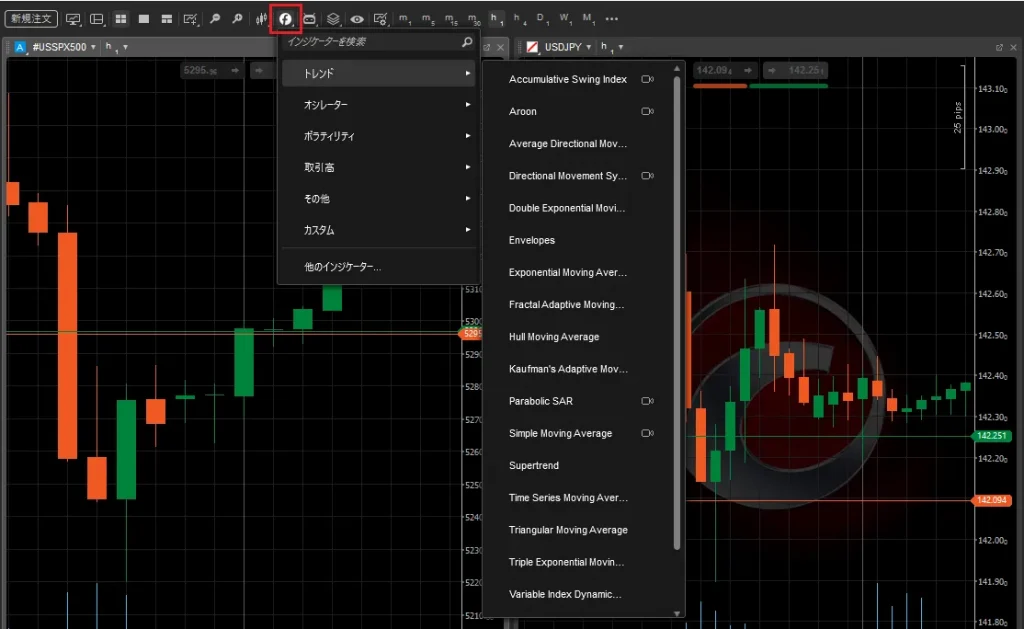
Task: Switch timeframe to h4 in toolbar
Action: point(520,20)
